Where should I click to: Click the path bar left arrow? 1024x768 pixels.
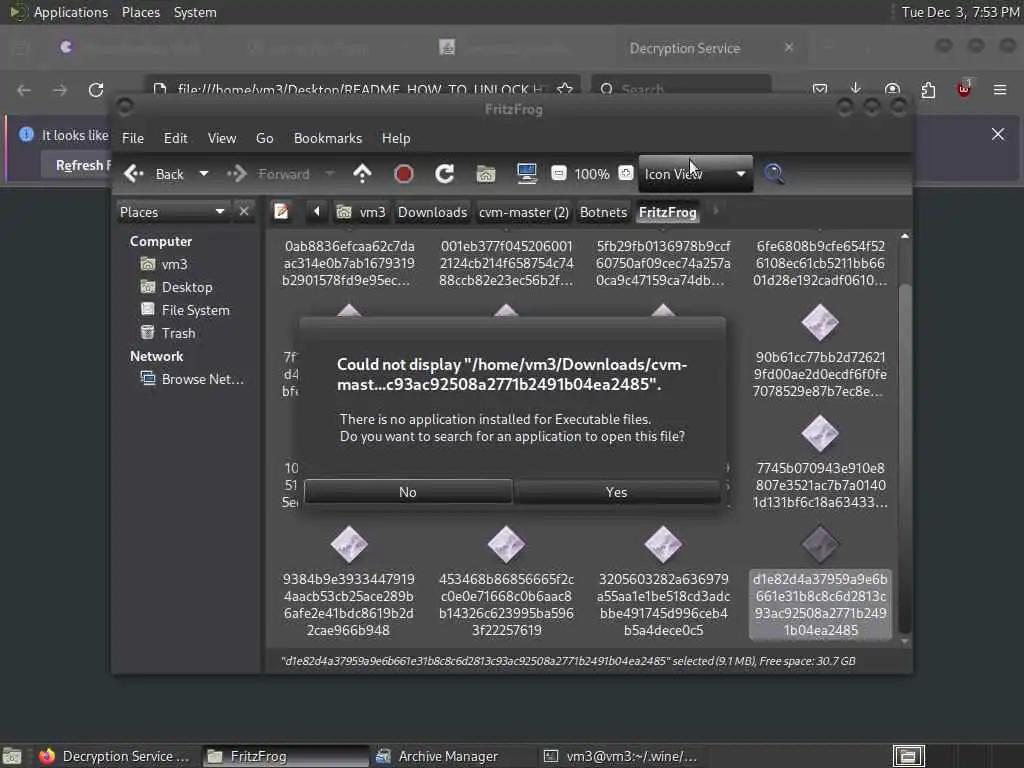317,212
